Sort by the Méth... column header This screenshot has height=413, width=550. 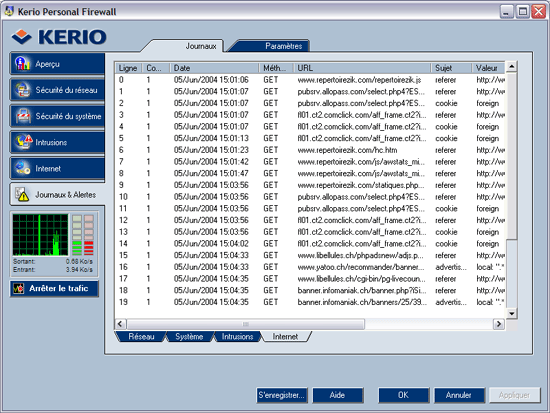click(x=276, y=68)
